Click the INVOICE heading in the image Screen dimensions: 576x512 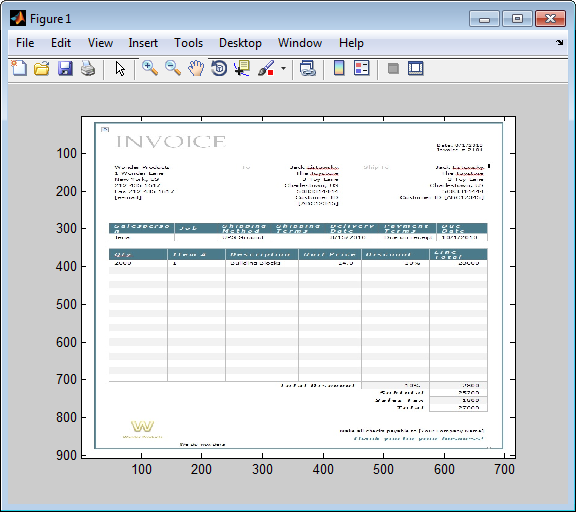[171, 141]
